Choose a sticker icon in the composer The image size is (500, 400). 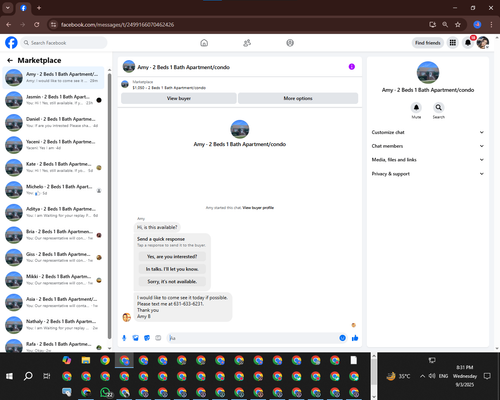point(147,338)
